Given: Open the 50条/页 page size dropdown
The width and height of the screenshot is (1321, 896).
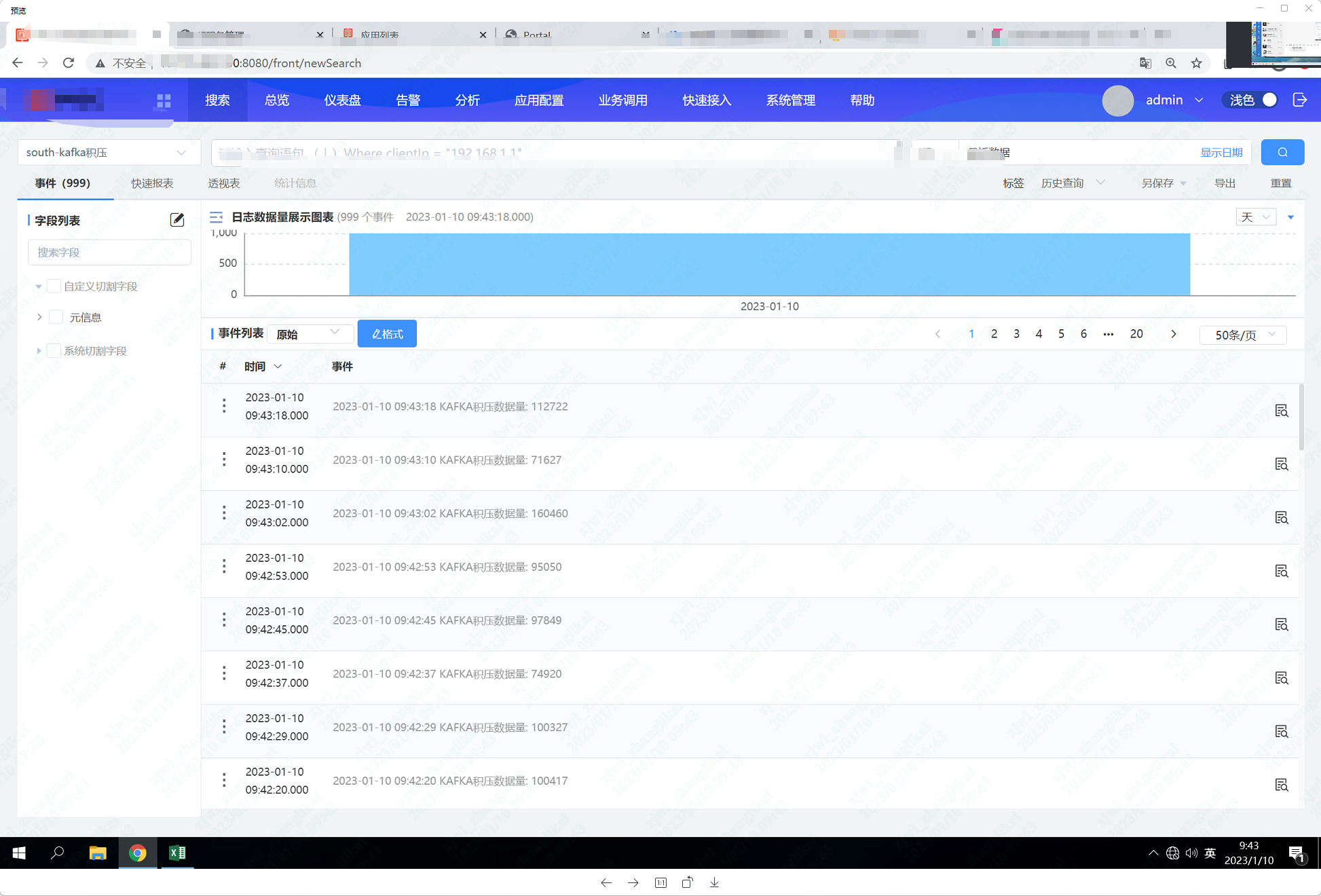Looking at the screenshot, I should coord(1243,335).
